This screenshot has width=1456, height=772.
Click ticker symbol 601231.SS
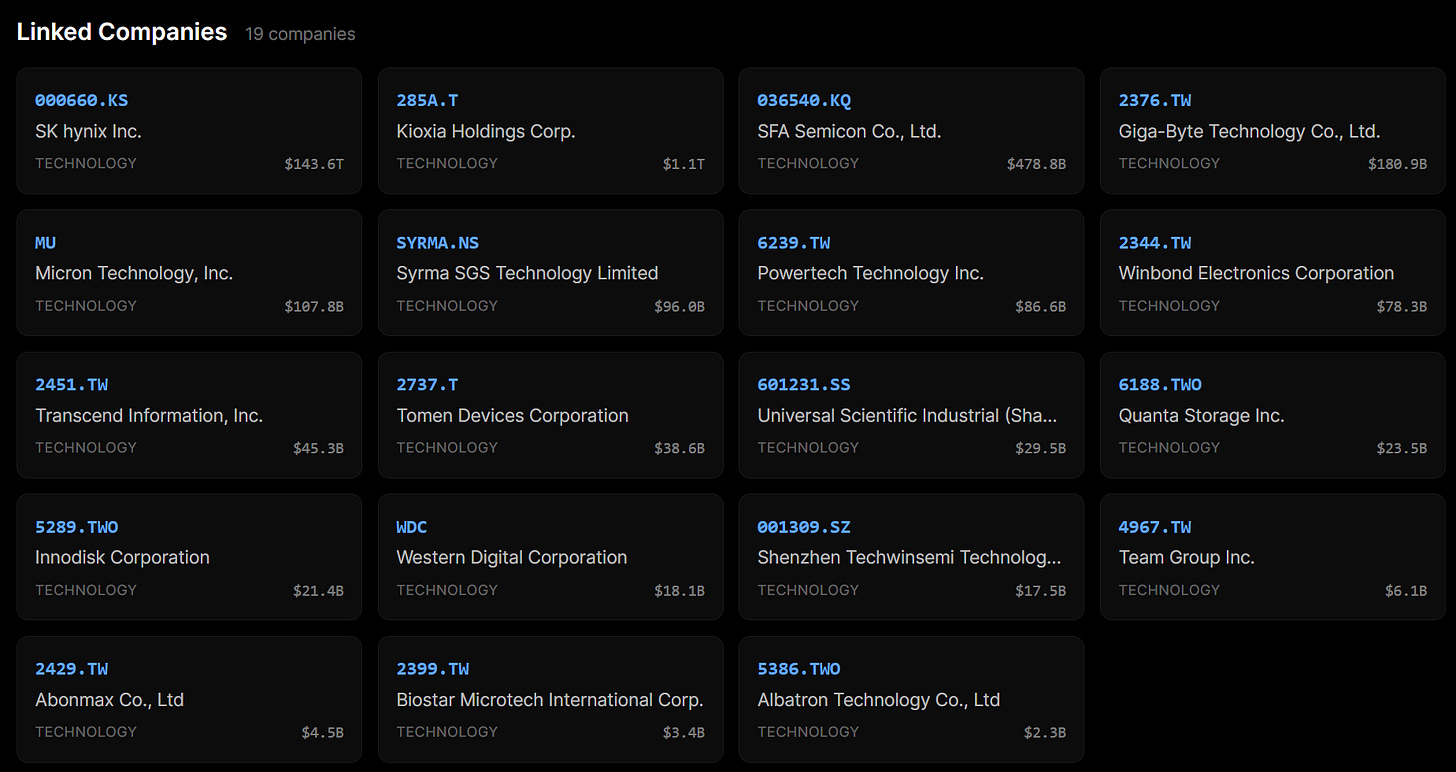click(x=804, y=385)
